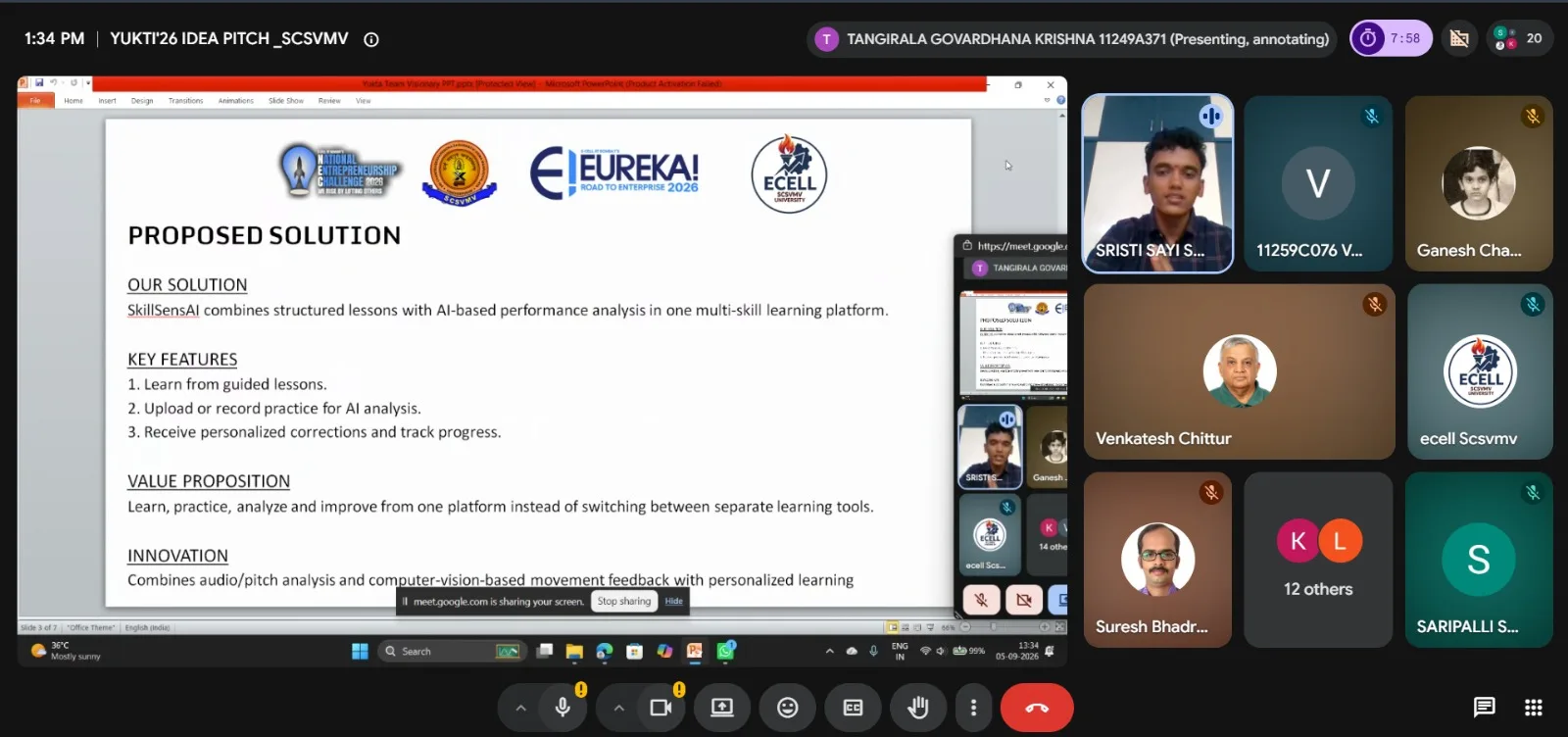The width and height of the screenshot is (1568, 737).
Task: Show the list of 20 participants
Action: coord(1519,38)
